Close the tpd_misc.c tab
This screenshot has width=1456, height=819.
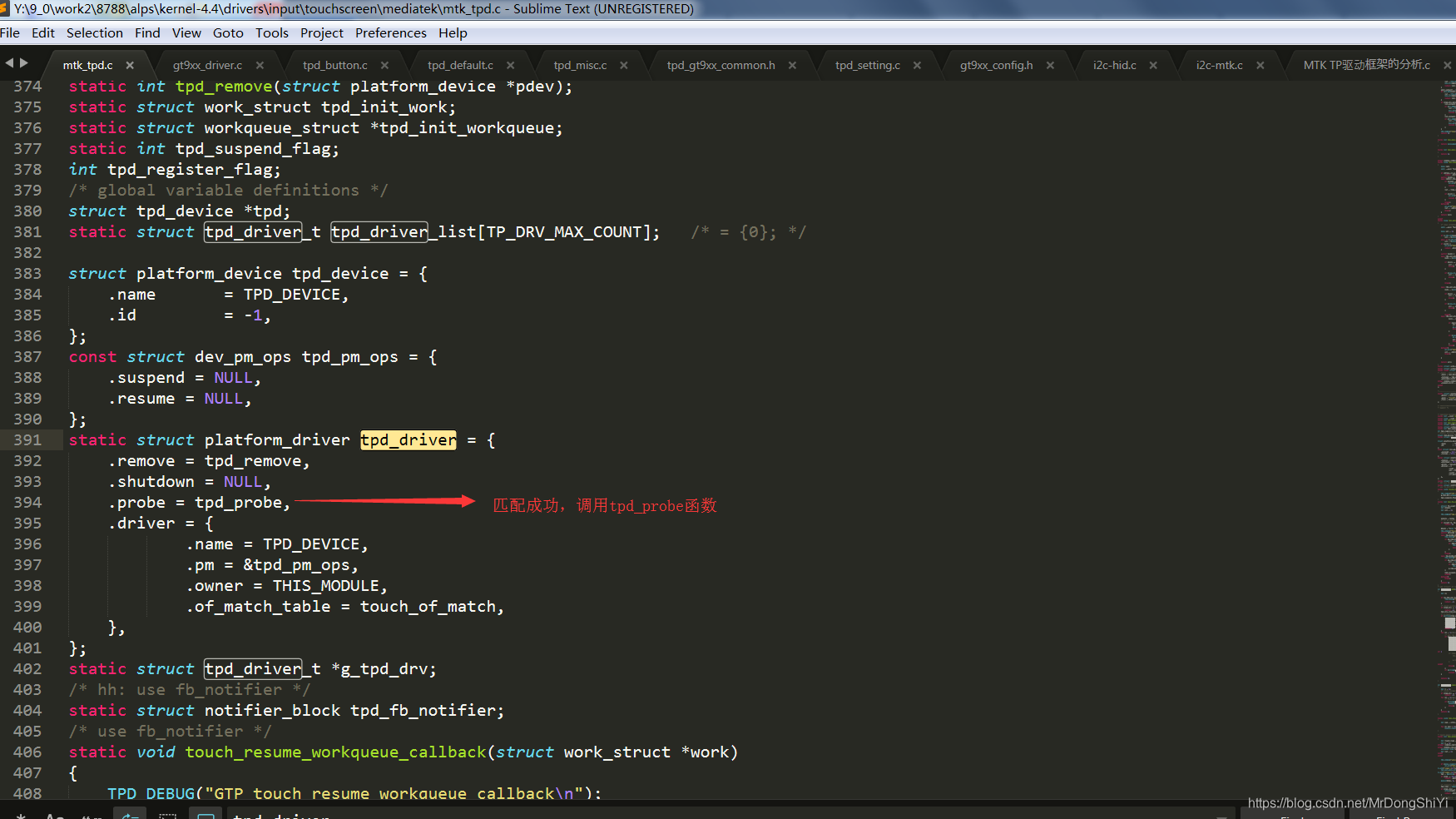pos(624,65)
